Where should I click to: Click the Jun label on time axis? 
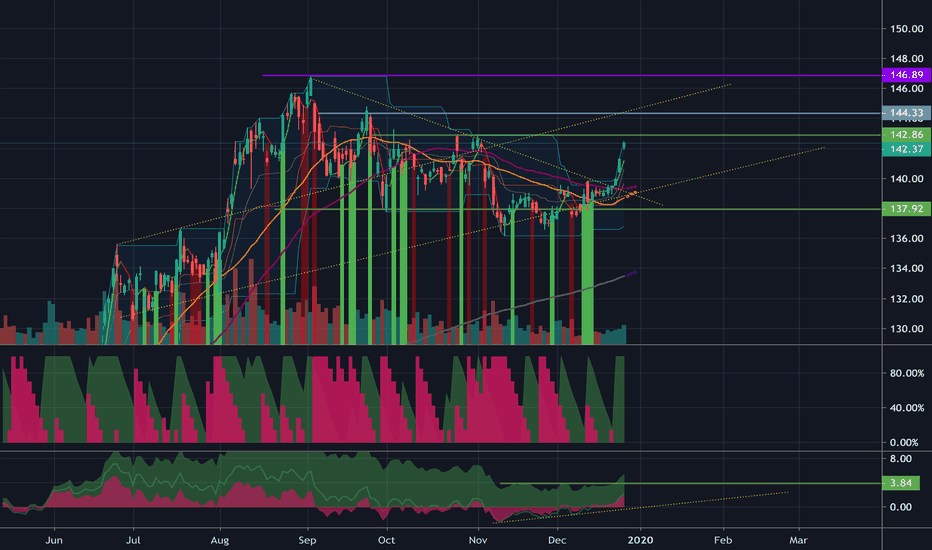tap(54, 540)
